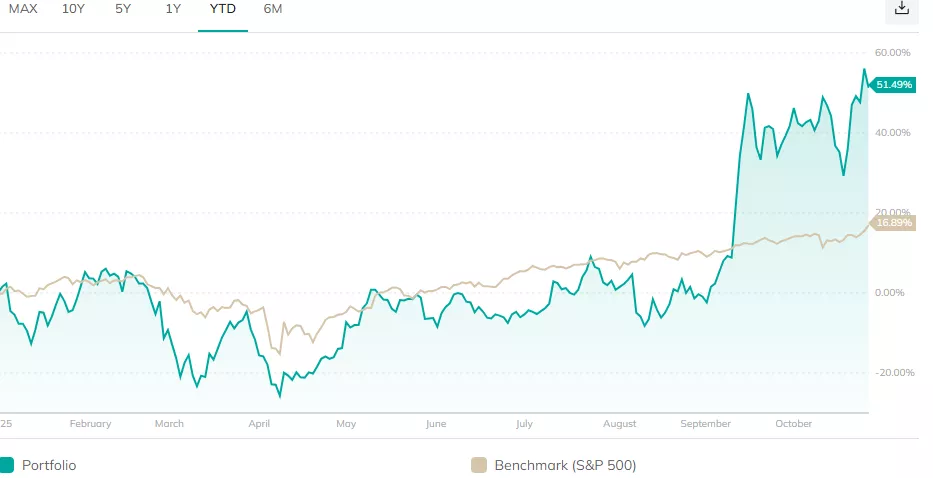Image resolution: width=933 pixels, height=478 pixels.
Task: Toggle the Portfolio series legend label
Action: coord(51,465)
